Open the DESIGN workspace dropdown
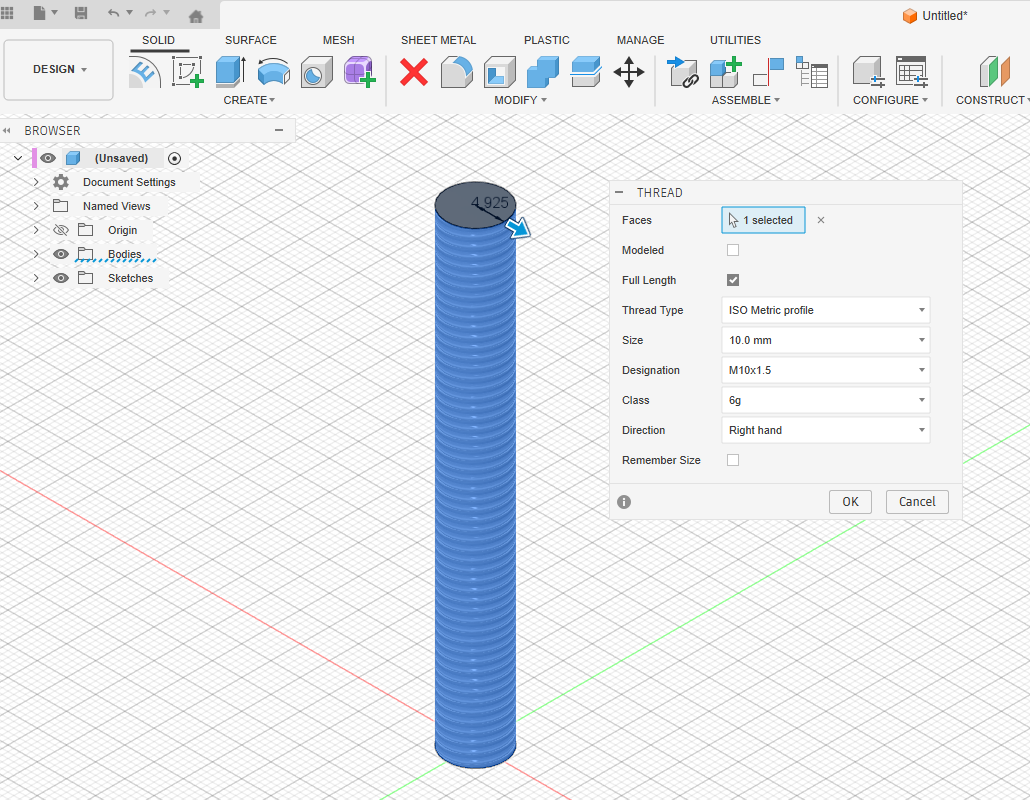 click(x=58, y=70)
